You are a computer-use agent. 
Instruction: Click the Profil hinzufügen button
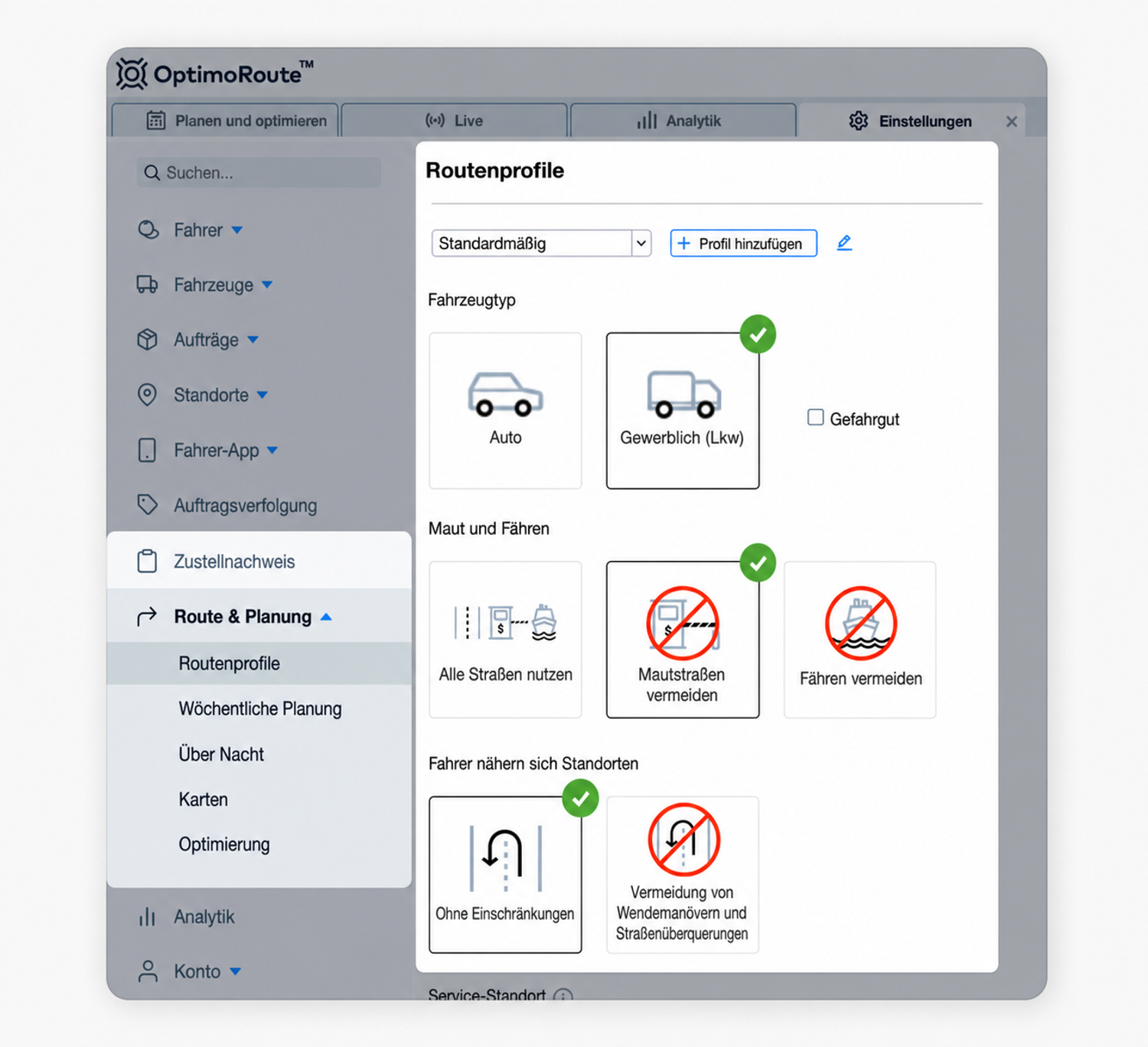coord(743,243)
